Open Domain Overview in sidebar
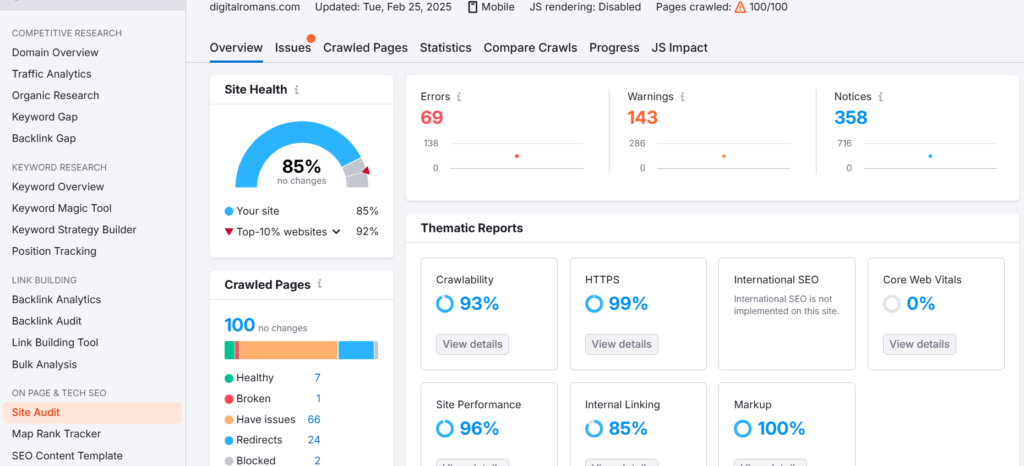Image resolution: width=1024 pixels, height=466 pixels. (x=55, y=52)
